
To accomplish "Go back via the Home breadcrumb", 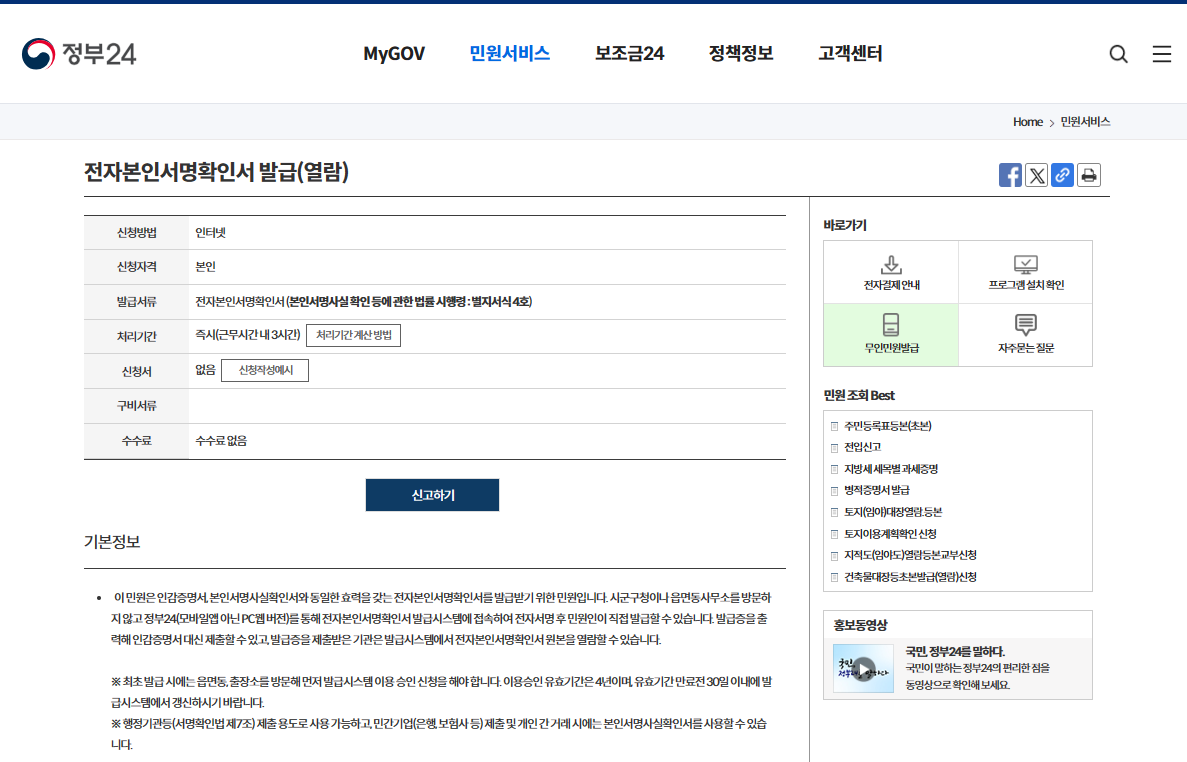I will coord(1028,121).
